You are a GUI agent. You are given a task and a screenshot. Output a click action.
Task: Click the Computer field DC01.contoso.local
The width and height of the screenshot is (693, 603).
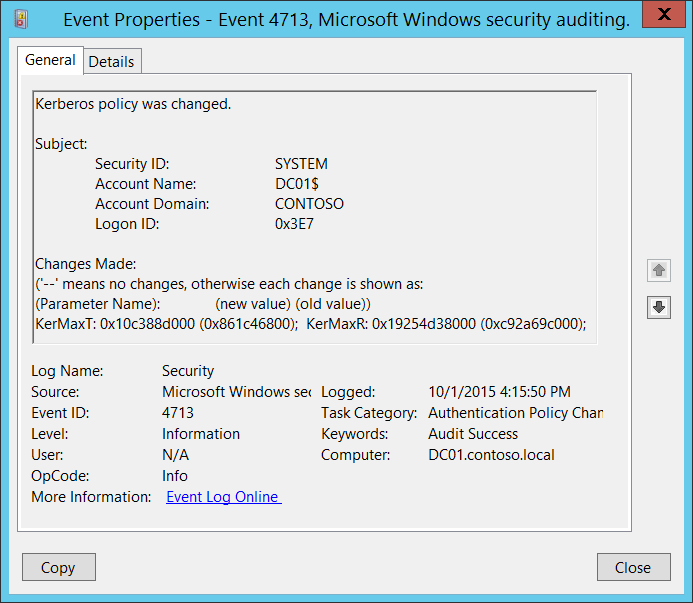[x=491, y=455]
